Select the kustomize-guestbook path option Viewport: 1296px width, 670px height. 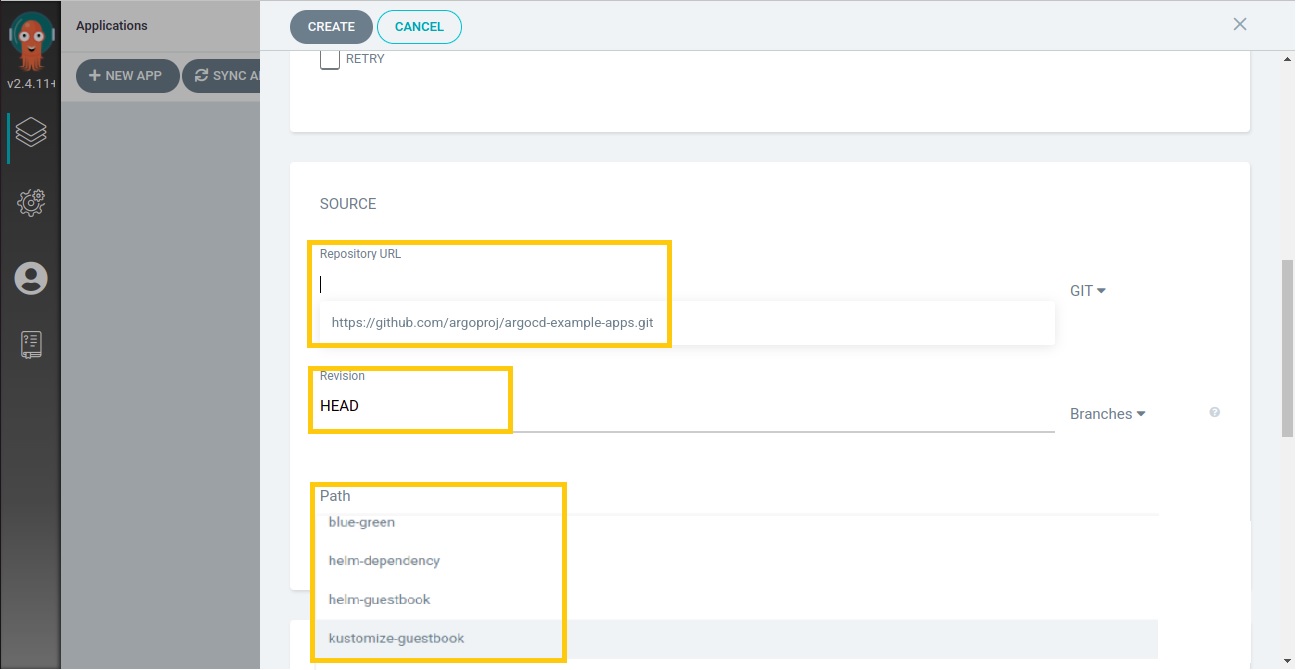coord(396,638)
